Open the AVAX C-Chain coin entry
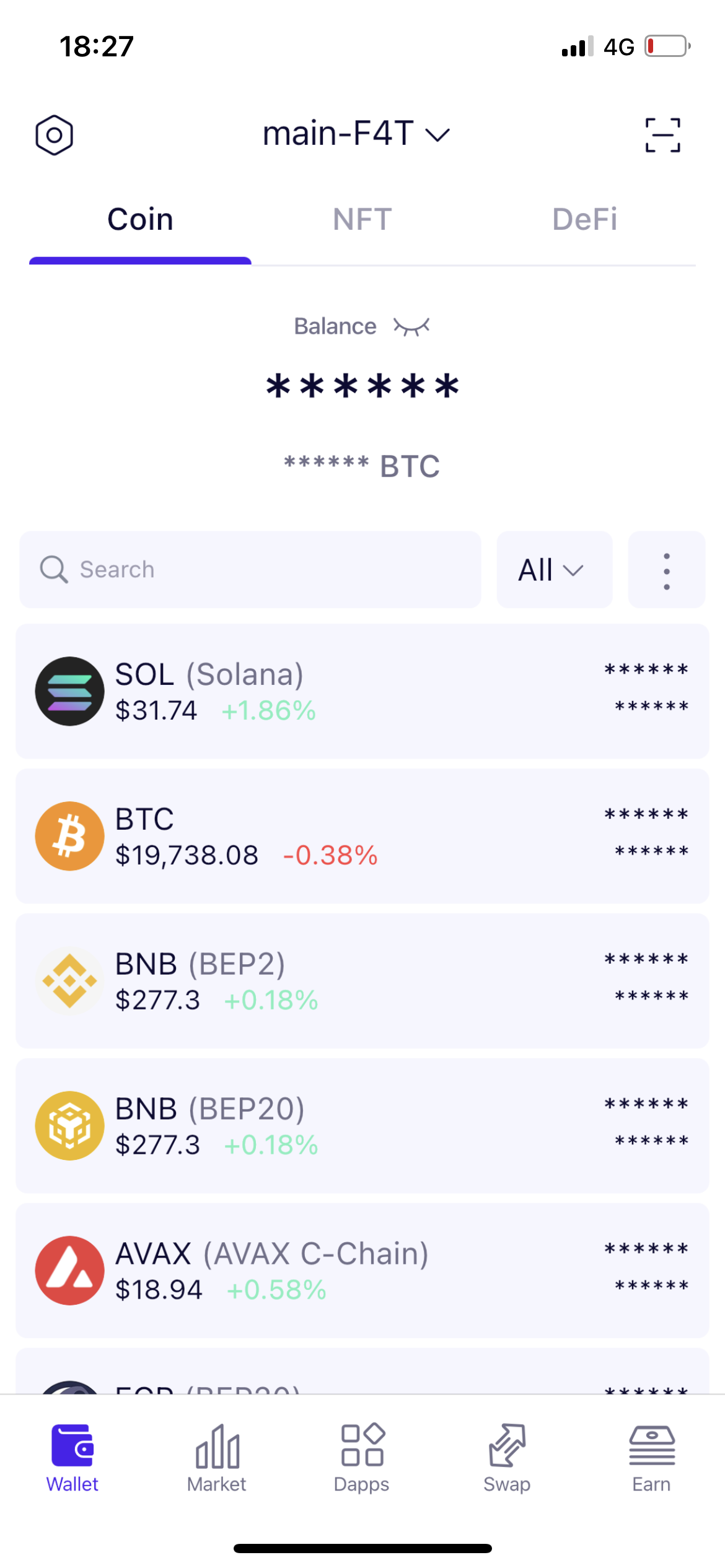This screenshot has width=725, height=1568. tap(362, 1271)
